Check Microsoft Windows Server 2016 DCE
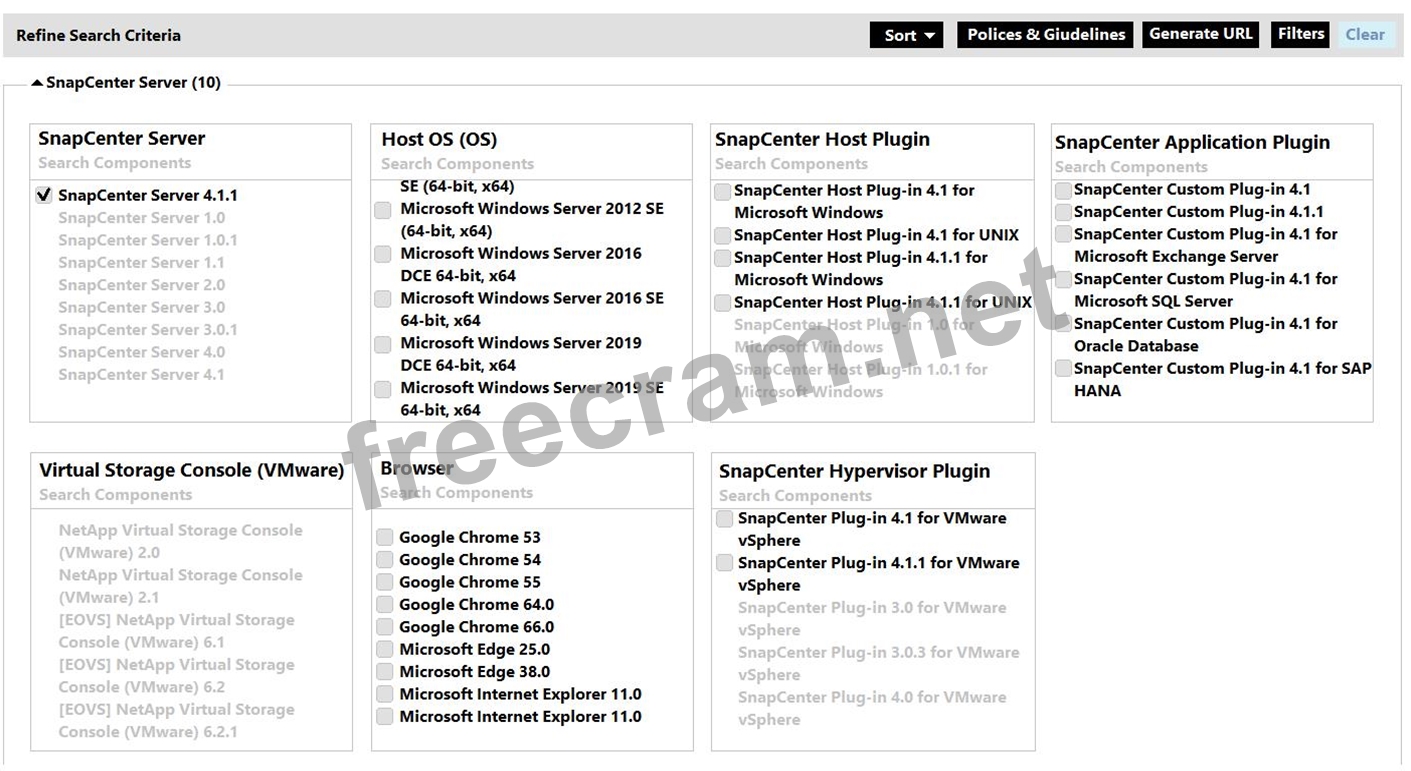Image resolution: width=1411 pixels, height=771 pixels. [383, 255]
